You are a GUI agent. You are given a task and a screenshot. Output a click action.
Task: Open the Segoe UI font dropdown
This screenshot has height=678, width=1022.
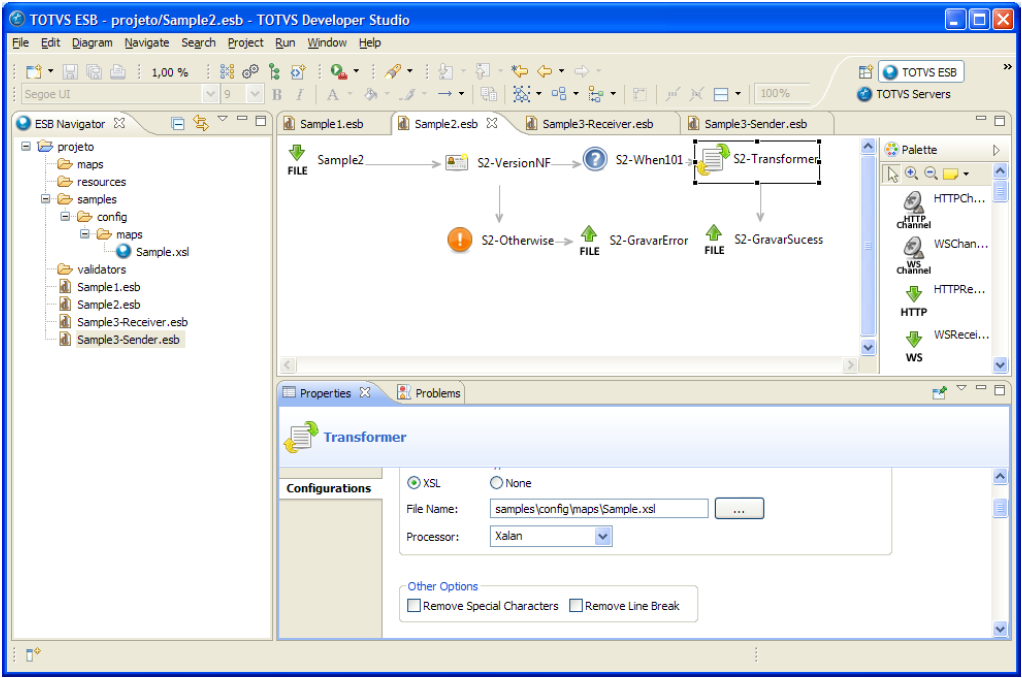click(x=210, y=94)
